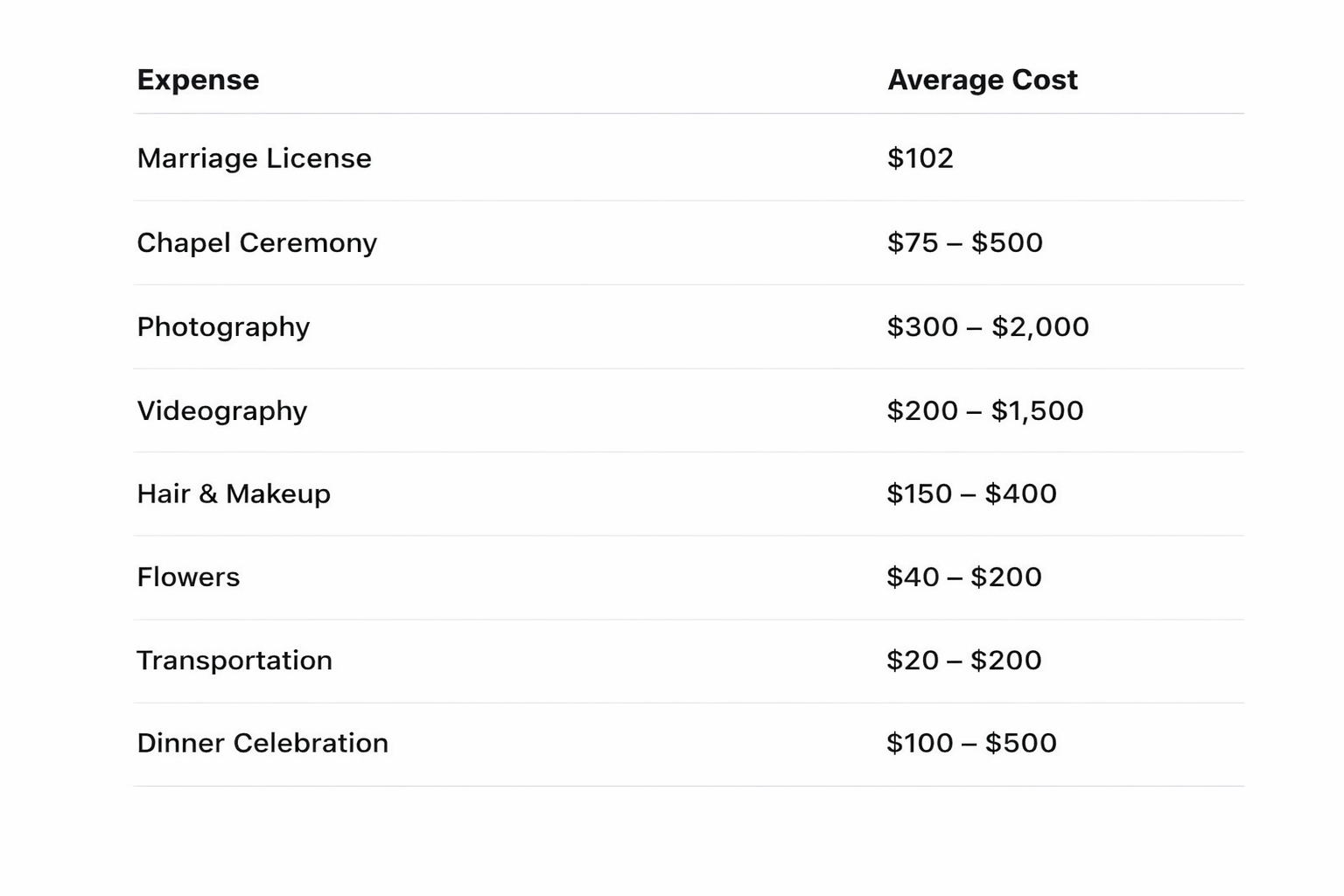The height and width of the screenshot is (896, 1344).
Task: Click the $300 – $2,000 price range
Action: (x=987, y=326)
